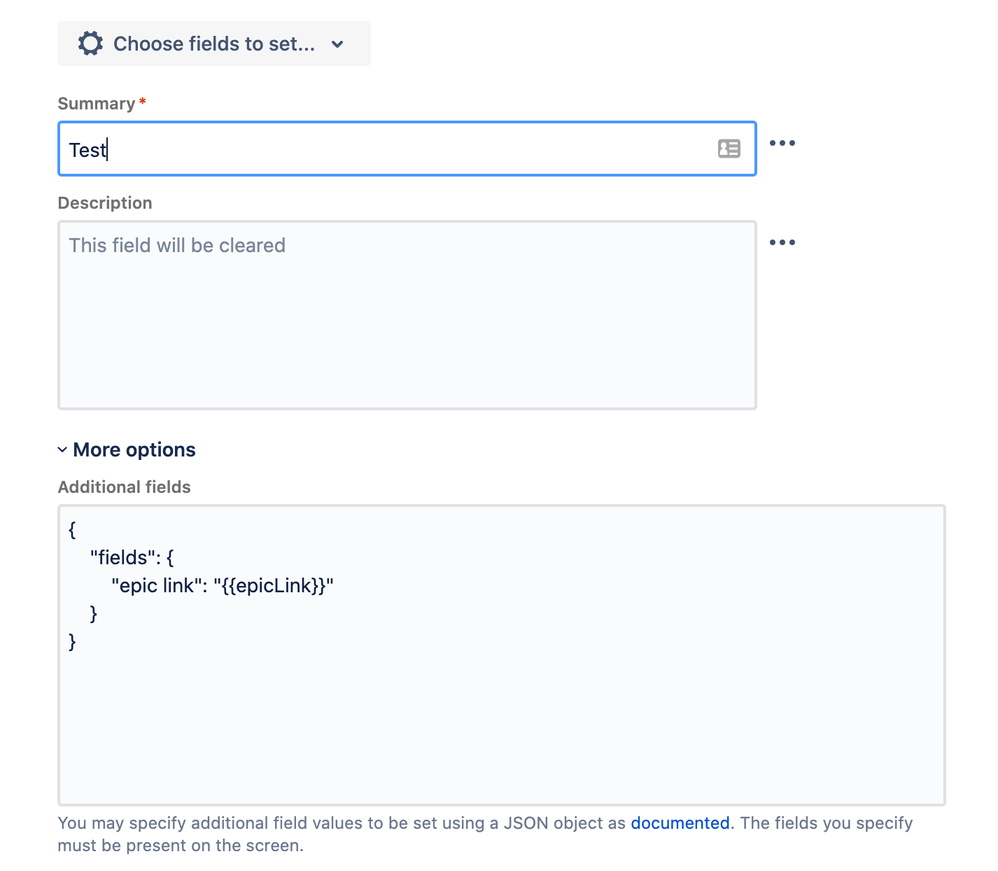Click the Summary field label

(96, 103)
